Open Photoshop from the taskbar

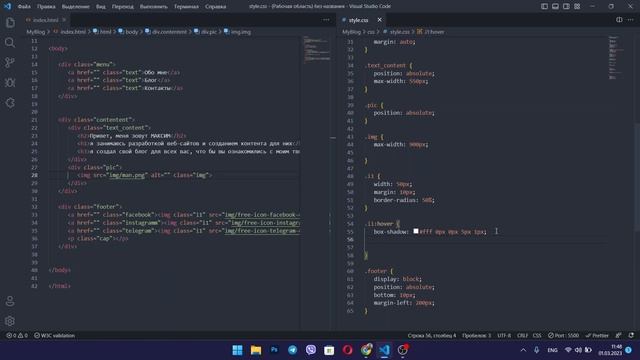point(274,350)
